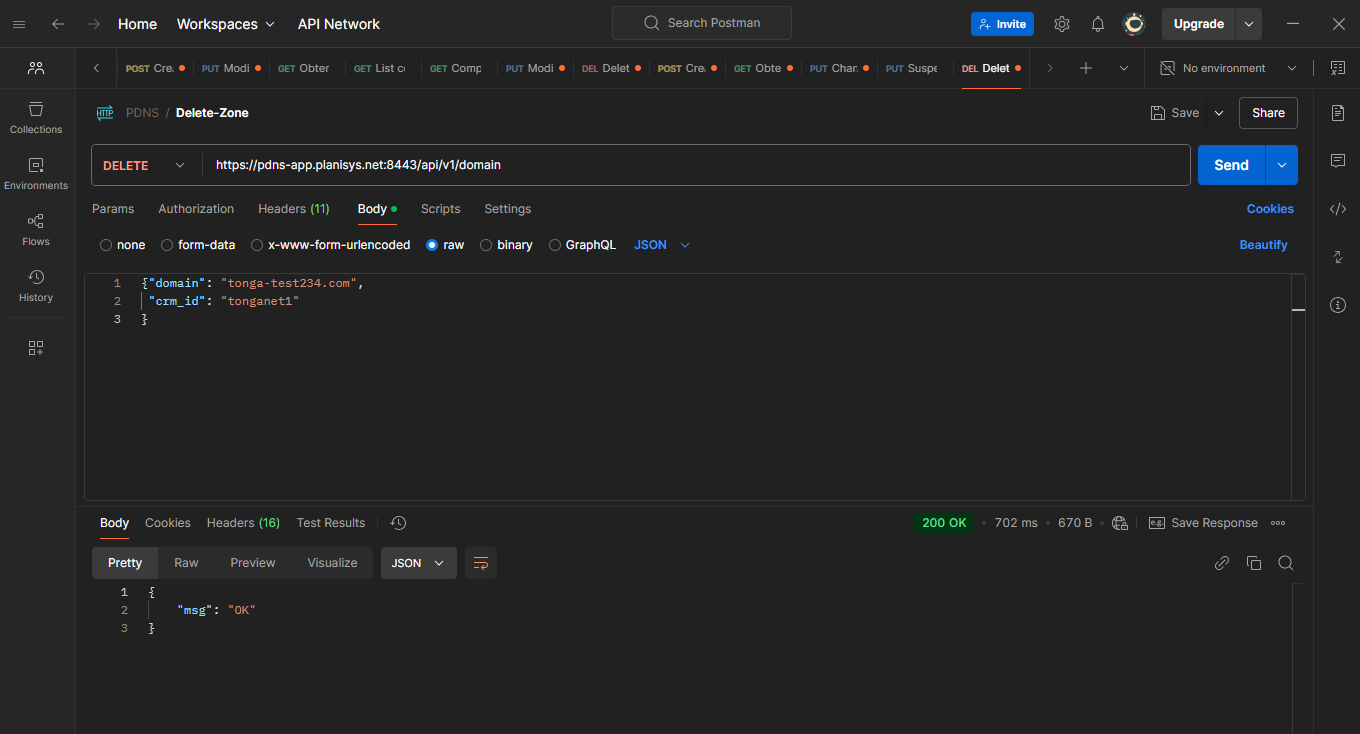Screen dimensions: 1360x734
Task: Open the settings gear in header
Action: [x=1062, y=24]
